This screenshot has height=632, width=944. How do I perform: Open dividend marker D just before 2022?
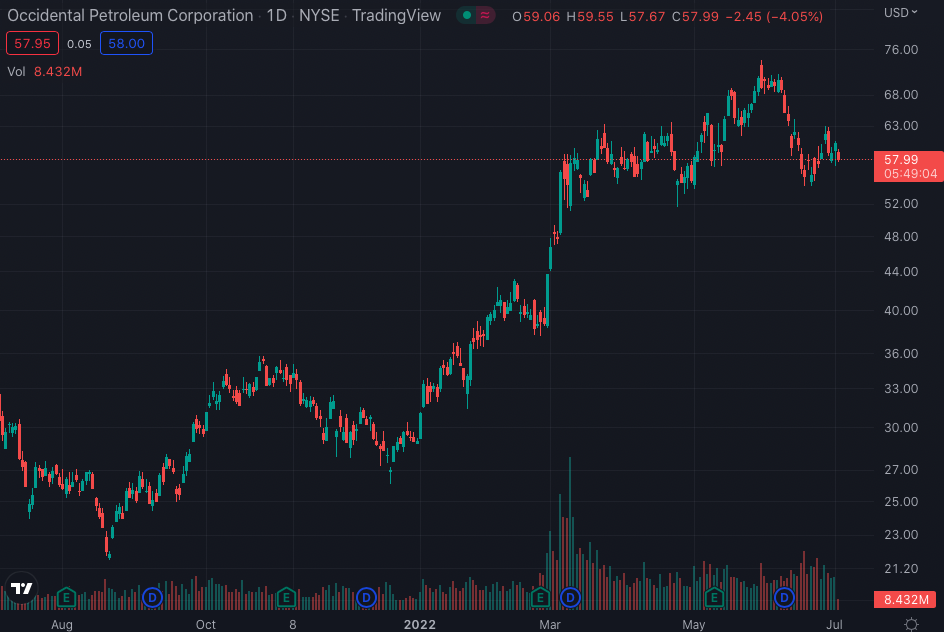(366, 598)
